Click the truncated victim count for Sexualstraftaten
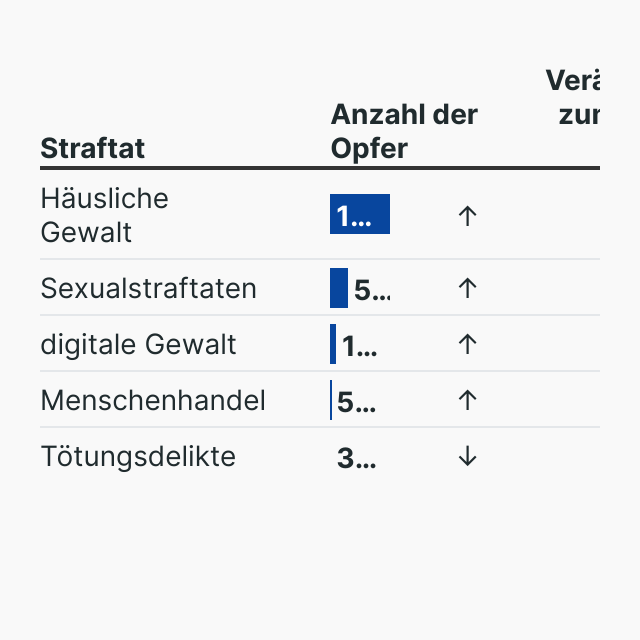640x640 pixels. (372, 290)
